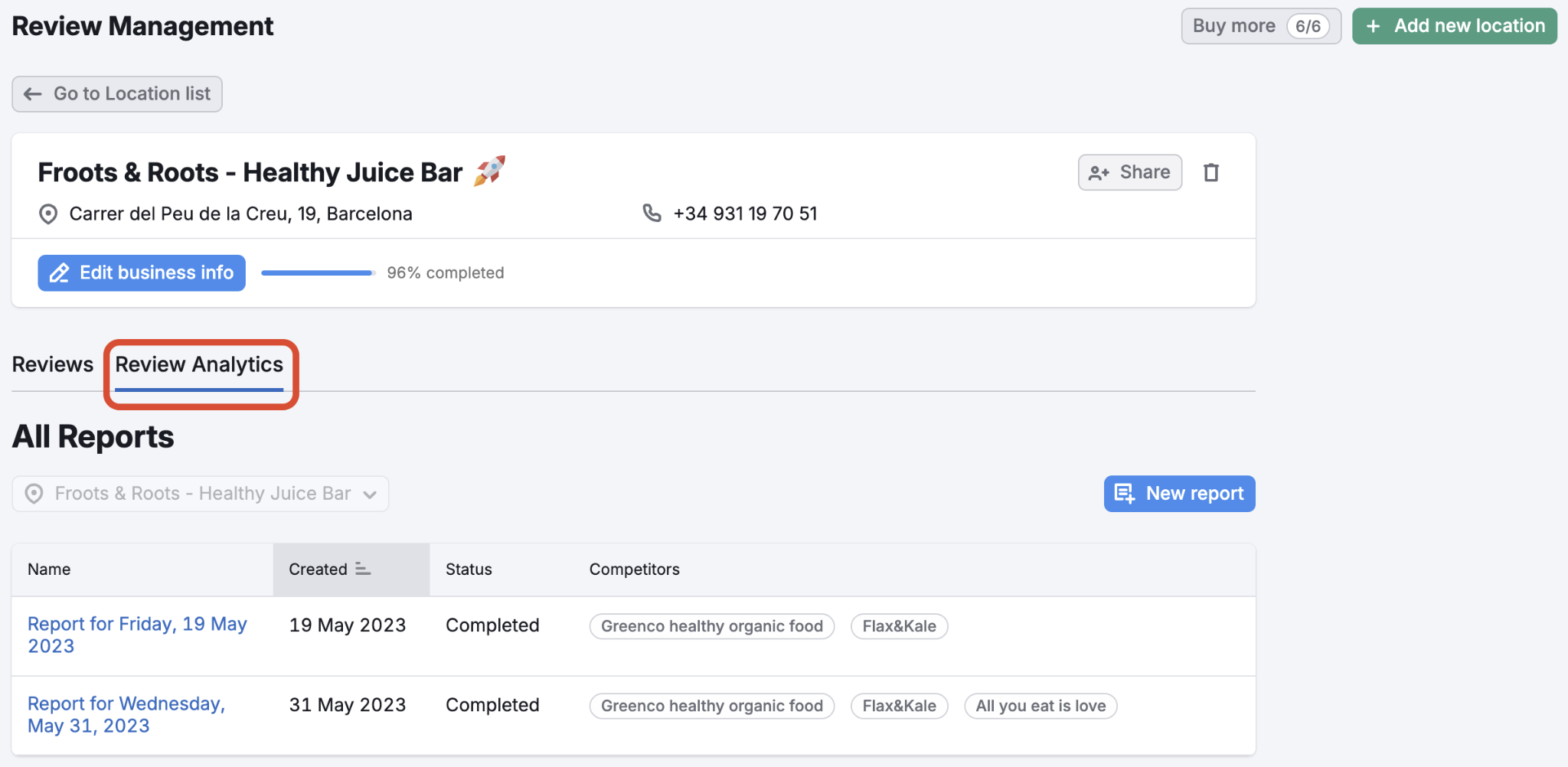Select the Review Analytics tab

pos(198,364)
